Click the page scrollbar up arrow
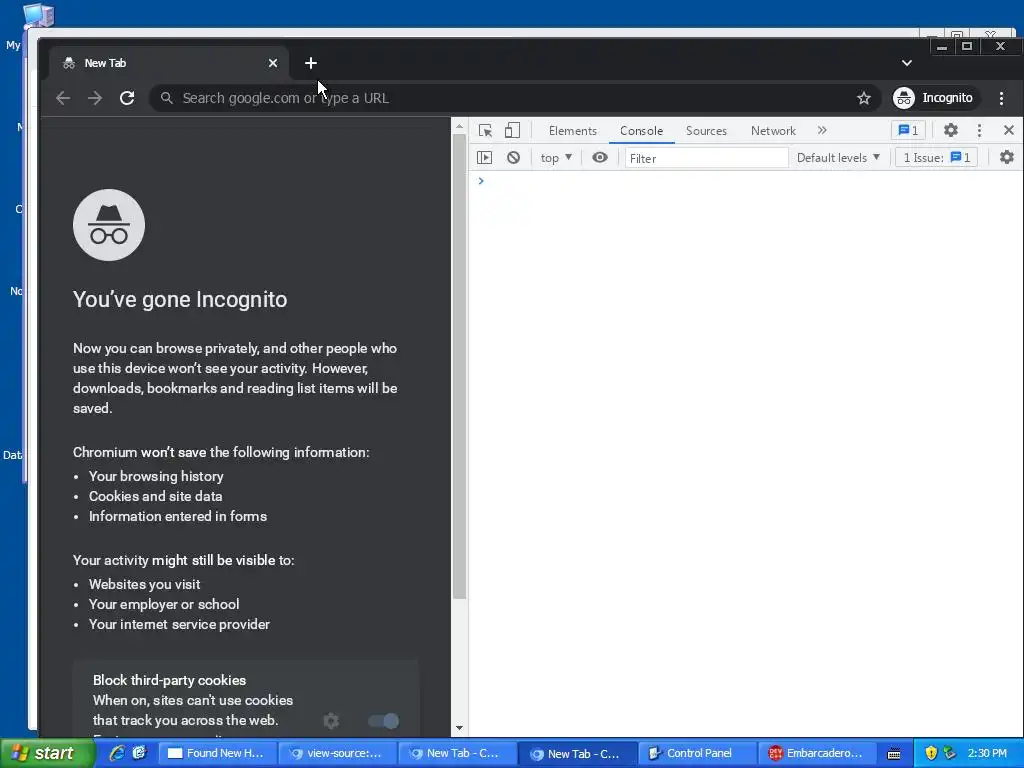The image size is (1024, 768). pyautogui.click(x=459, y=127)
